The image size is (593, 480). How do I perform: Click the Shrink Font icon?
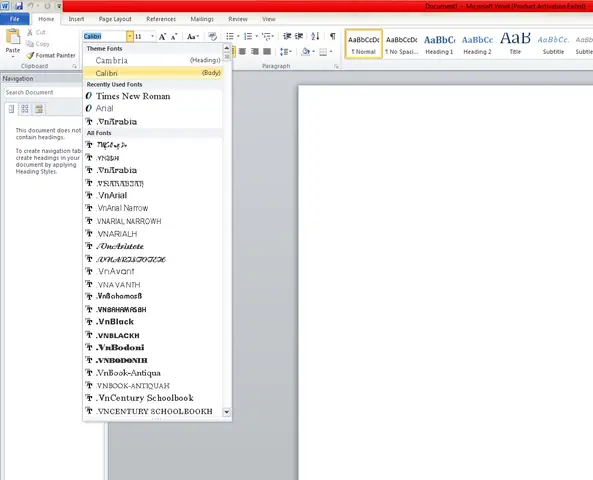pyautogui.click(x=174, y=37)
